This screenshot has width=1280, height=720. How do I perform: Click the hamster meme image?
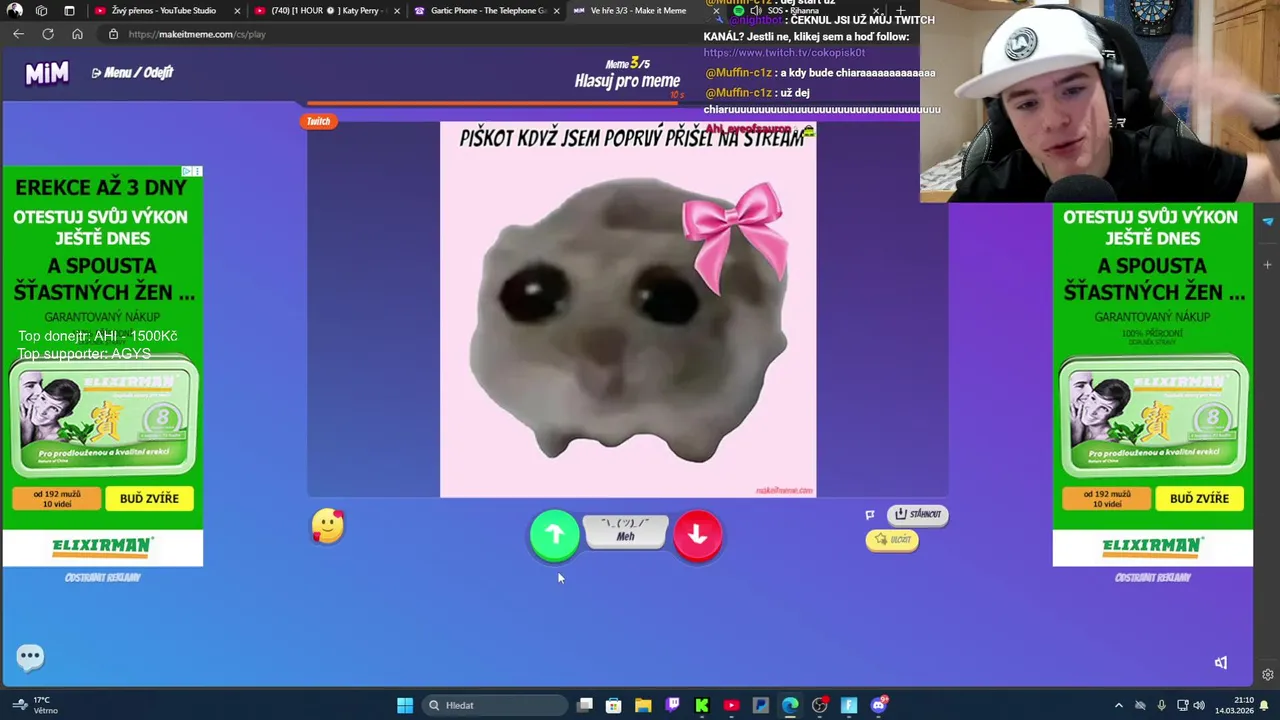tap(628, 309)
